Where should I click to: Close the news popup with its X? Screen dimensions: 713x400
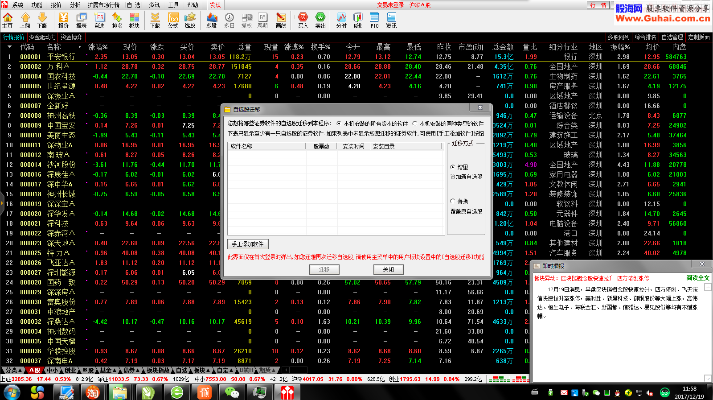point(703,264)
